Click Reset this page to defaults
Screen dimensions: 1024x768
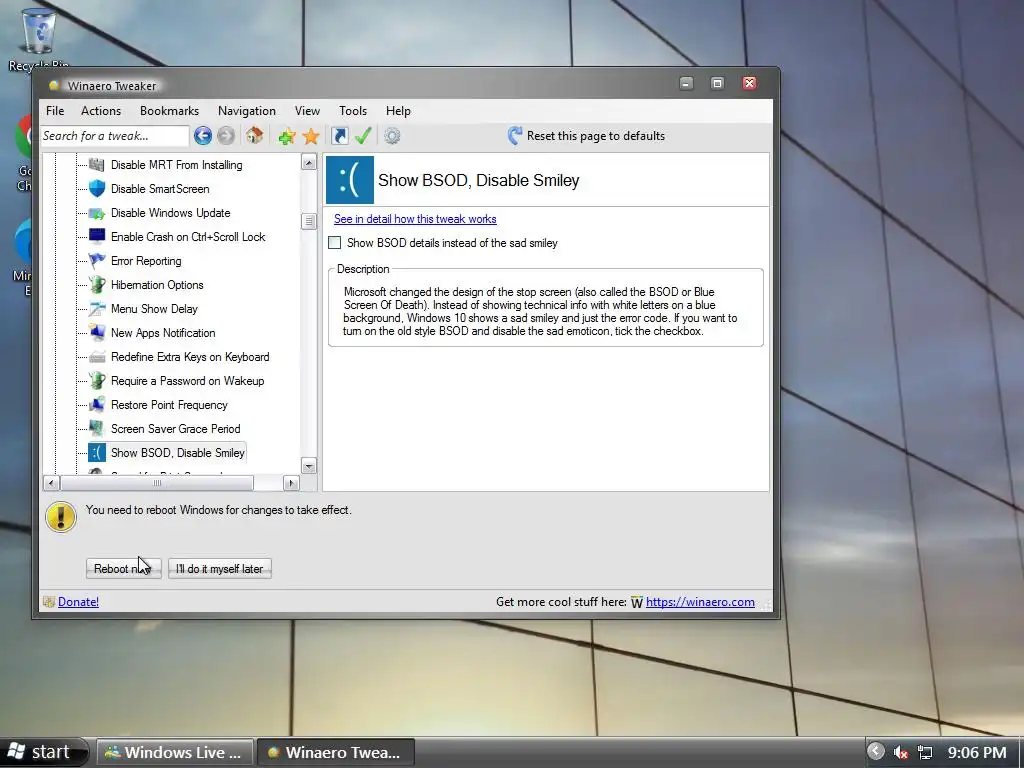(596, 136)
